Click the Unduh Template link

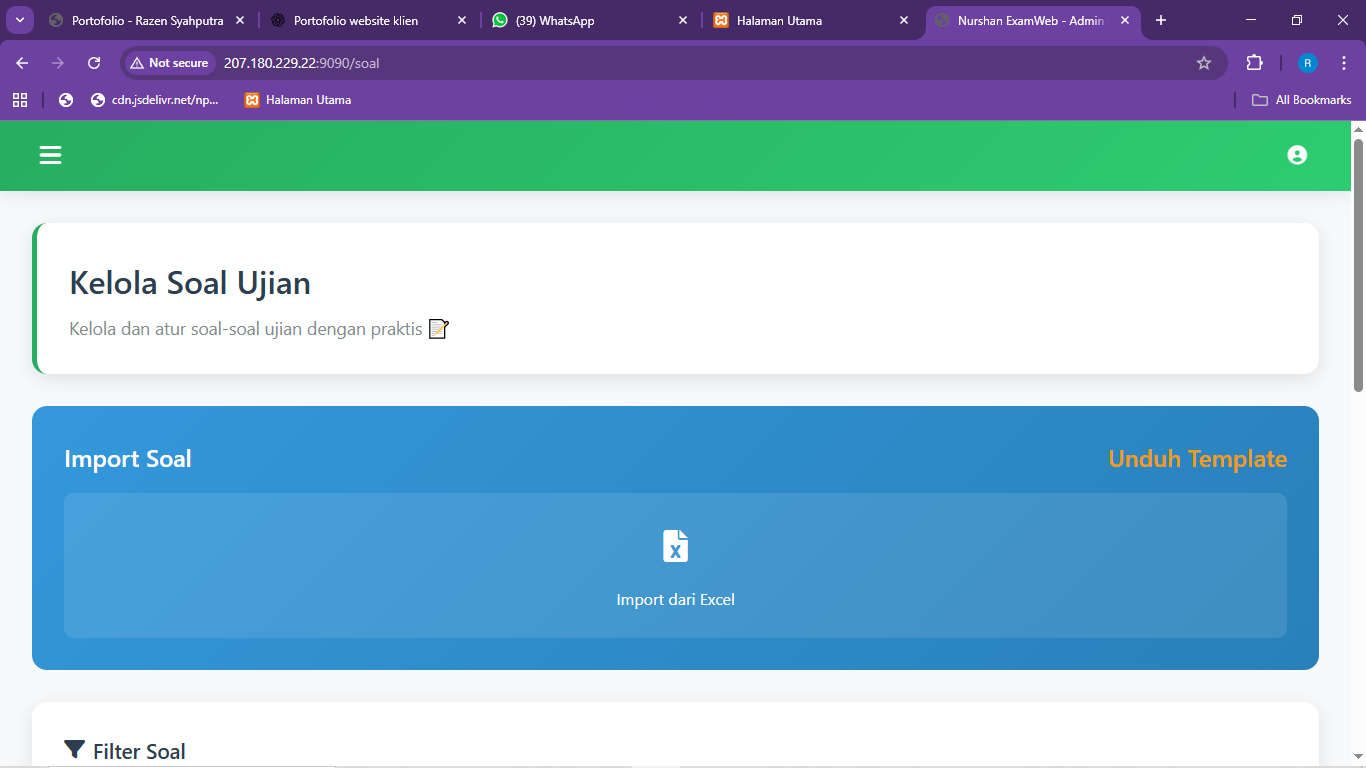pos(1197,459)
